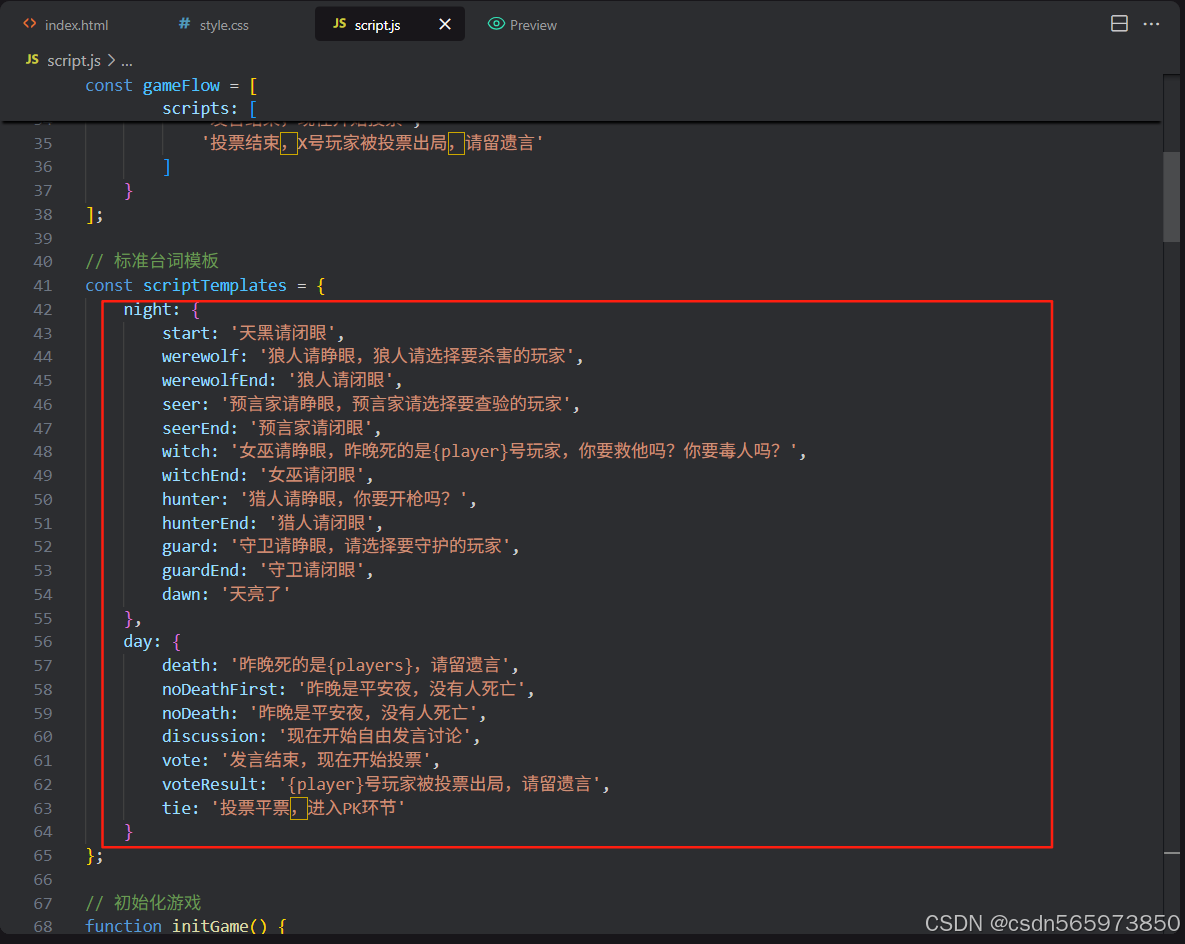Click the 'vote:' key on line 61

(186, 761)
